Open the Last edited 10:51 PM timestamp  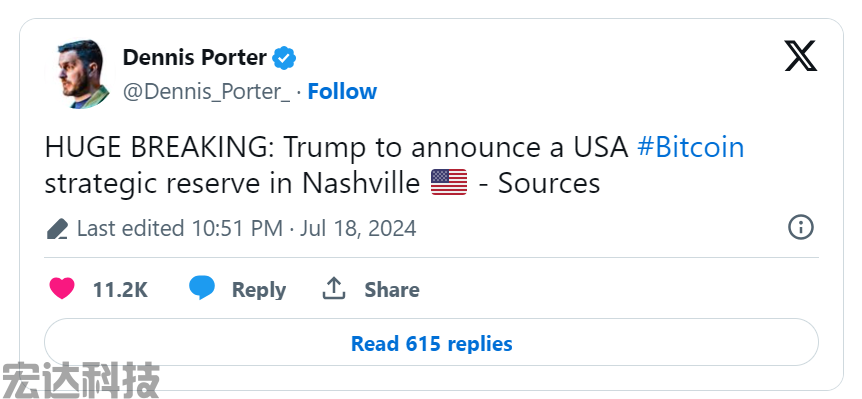coord(246,228)
